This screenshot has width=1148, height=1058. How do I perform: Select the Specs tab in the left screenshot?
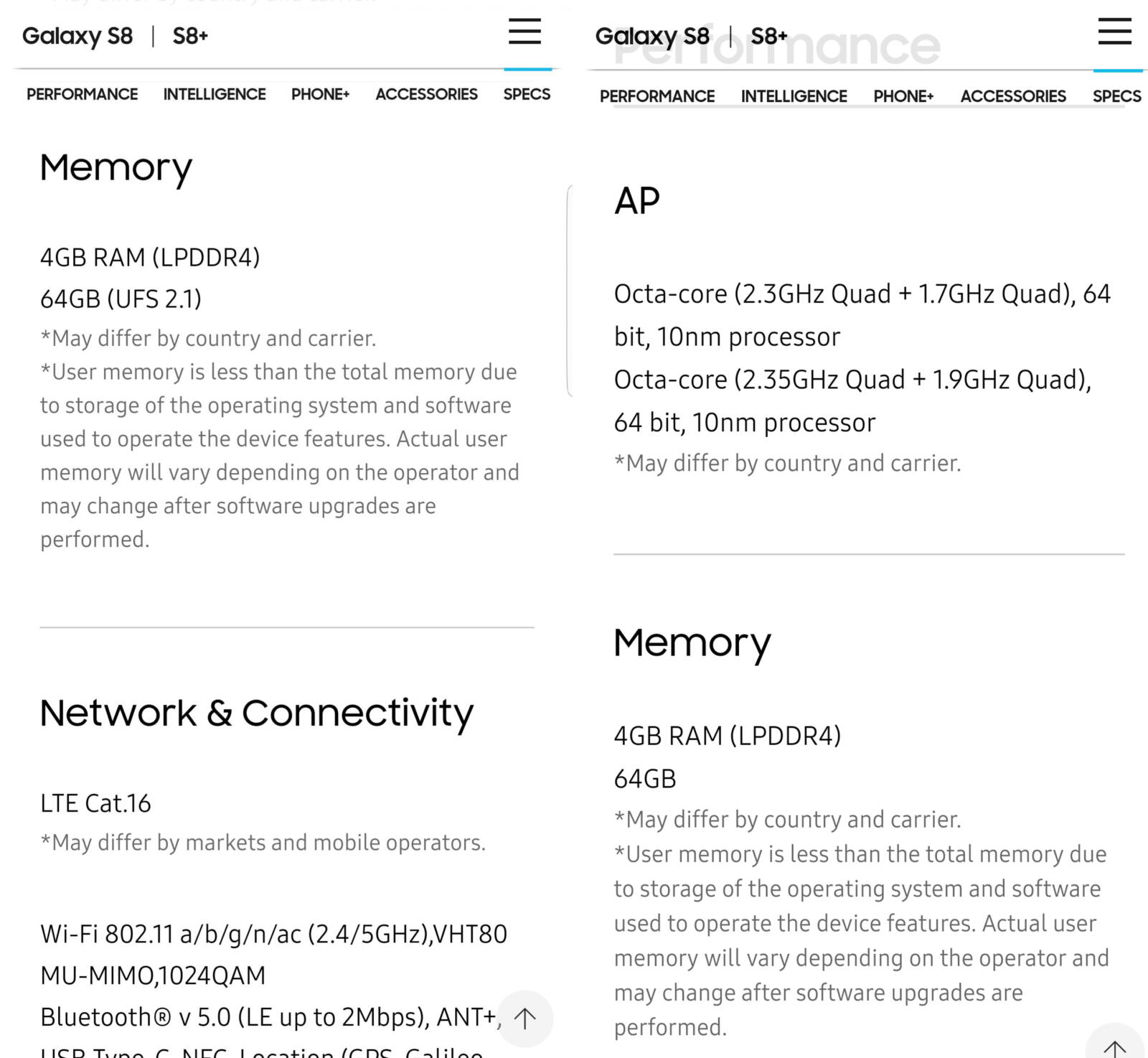click(527, 94)
